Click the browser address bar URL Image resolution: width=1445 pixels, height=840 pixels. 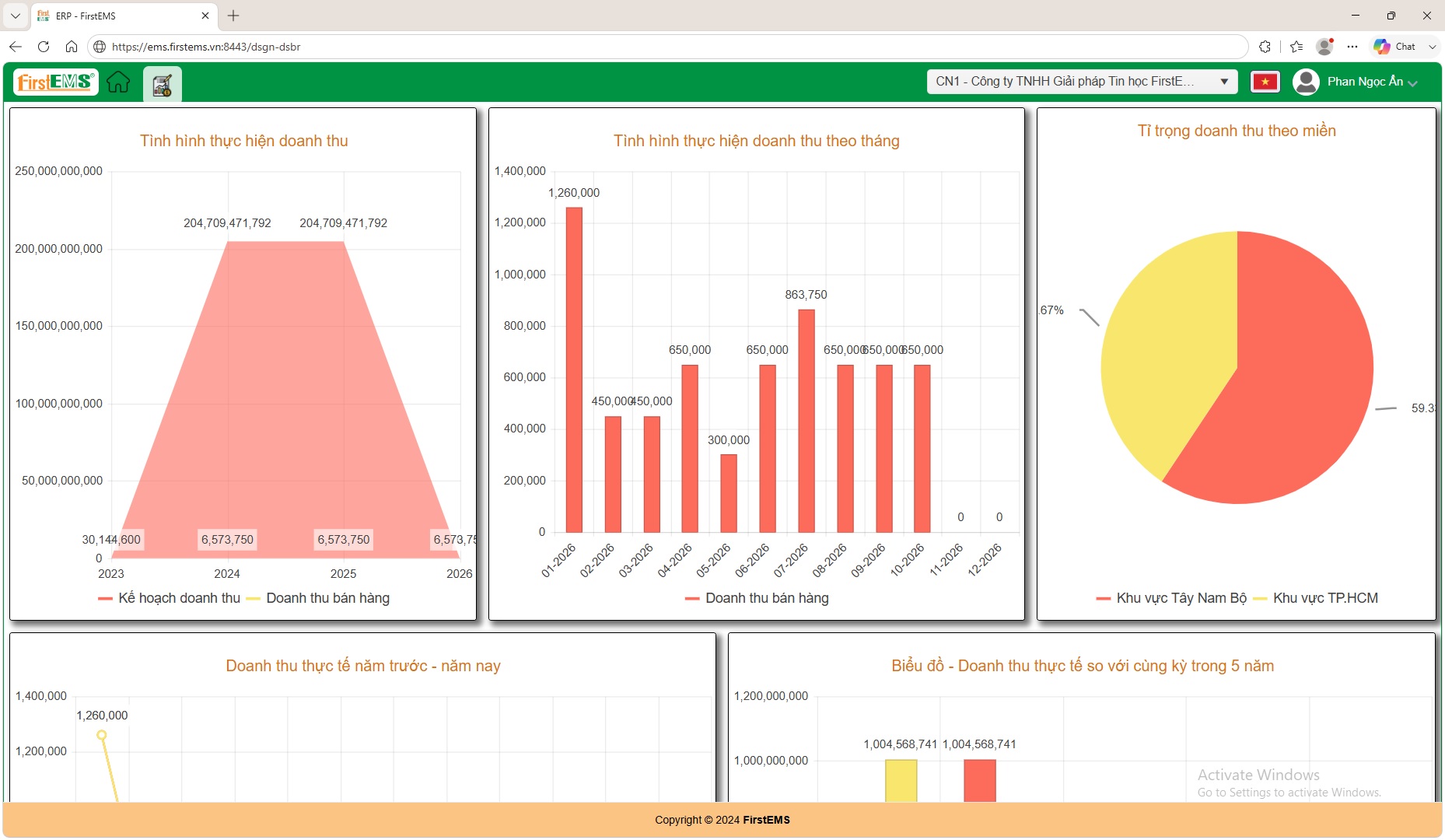pyautogui.click(x=206, y=47)
